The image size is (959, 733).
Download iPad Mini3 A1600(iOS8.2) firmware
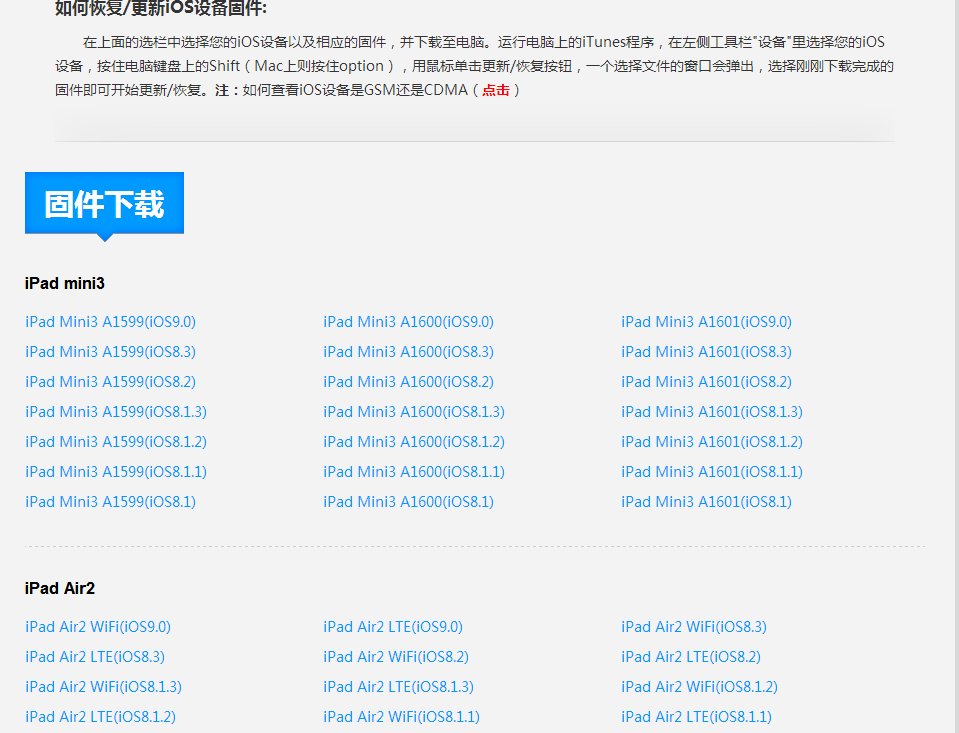click(x=409, y=382)
